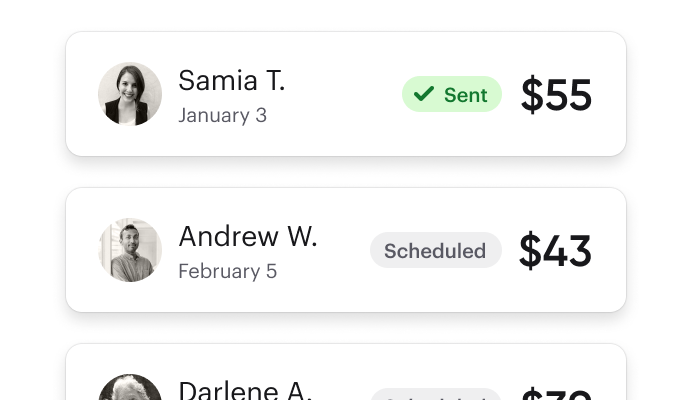Click Darlene A.'s partially visible dollar amount
694x400 pixels.
pyautogui.click(x=556, y=394)
